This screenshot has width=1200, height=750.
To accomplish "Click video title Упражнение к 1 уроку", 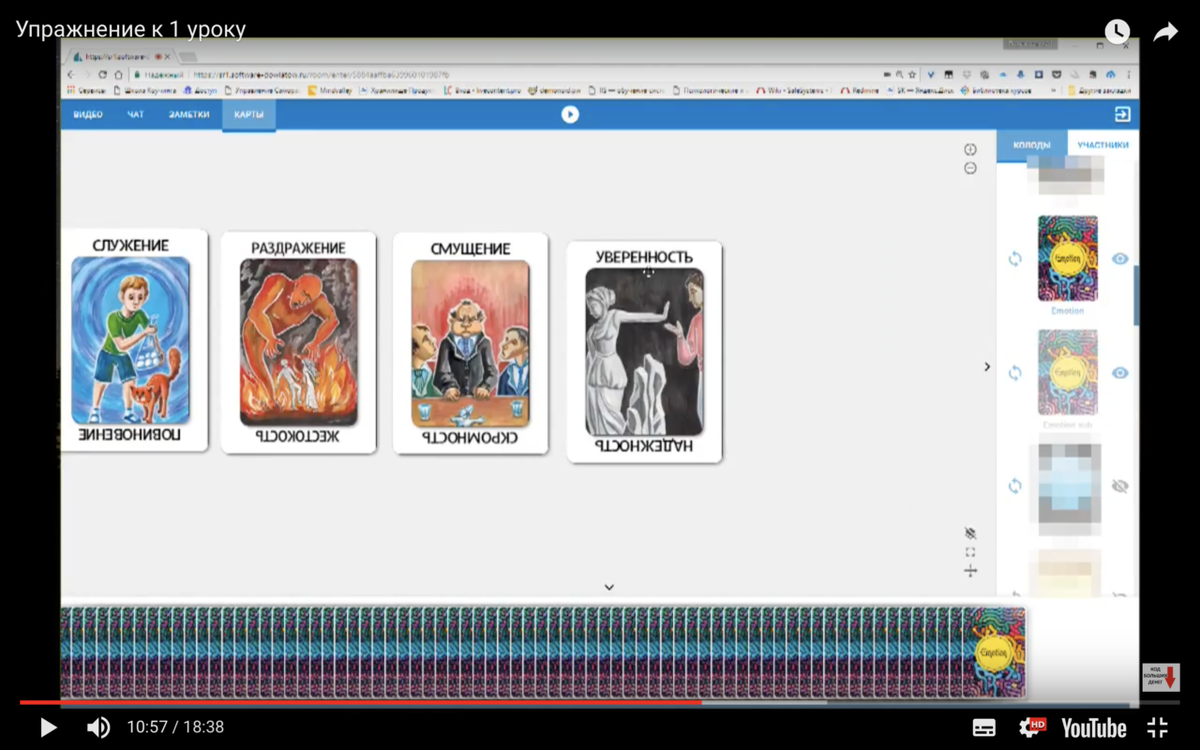I will point(131,29).
